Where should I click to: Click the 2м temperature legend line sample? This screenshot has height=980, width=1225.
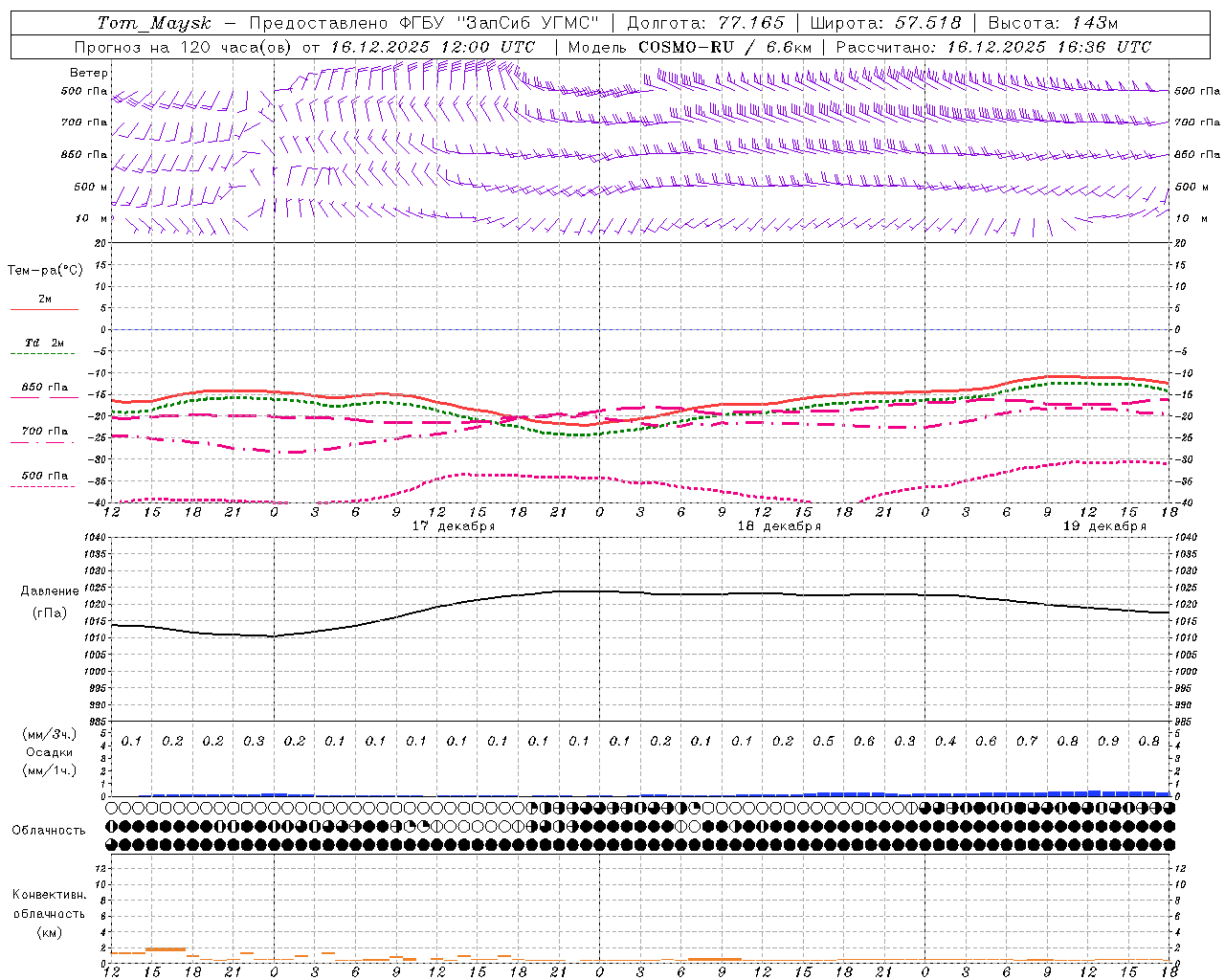(44, 309)
